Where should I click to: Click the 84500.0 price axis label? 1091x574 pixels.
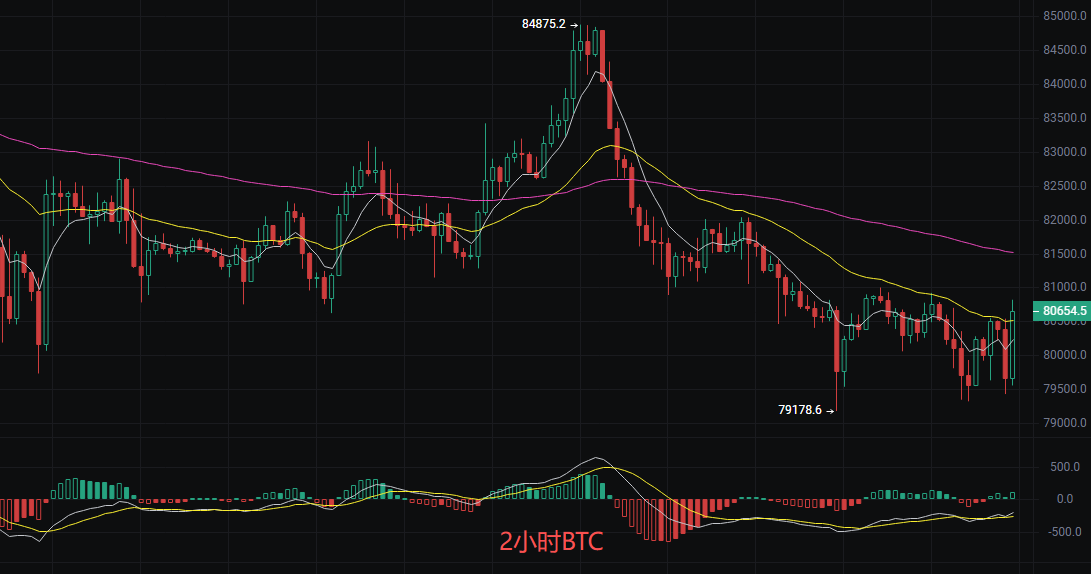pyautogui.click(x=1065, y=49)
